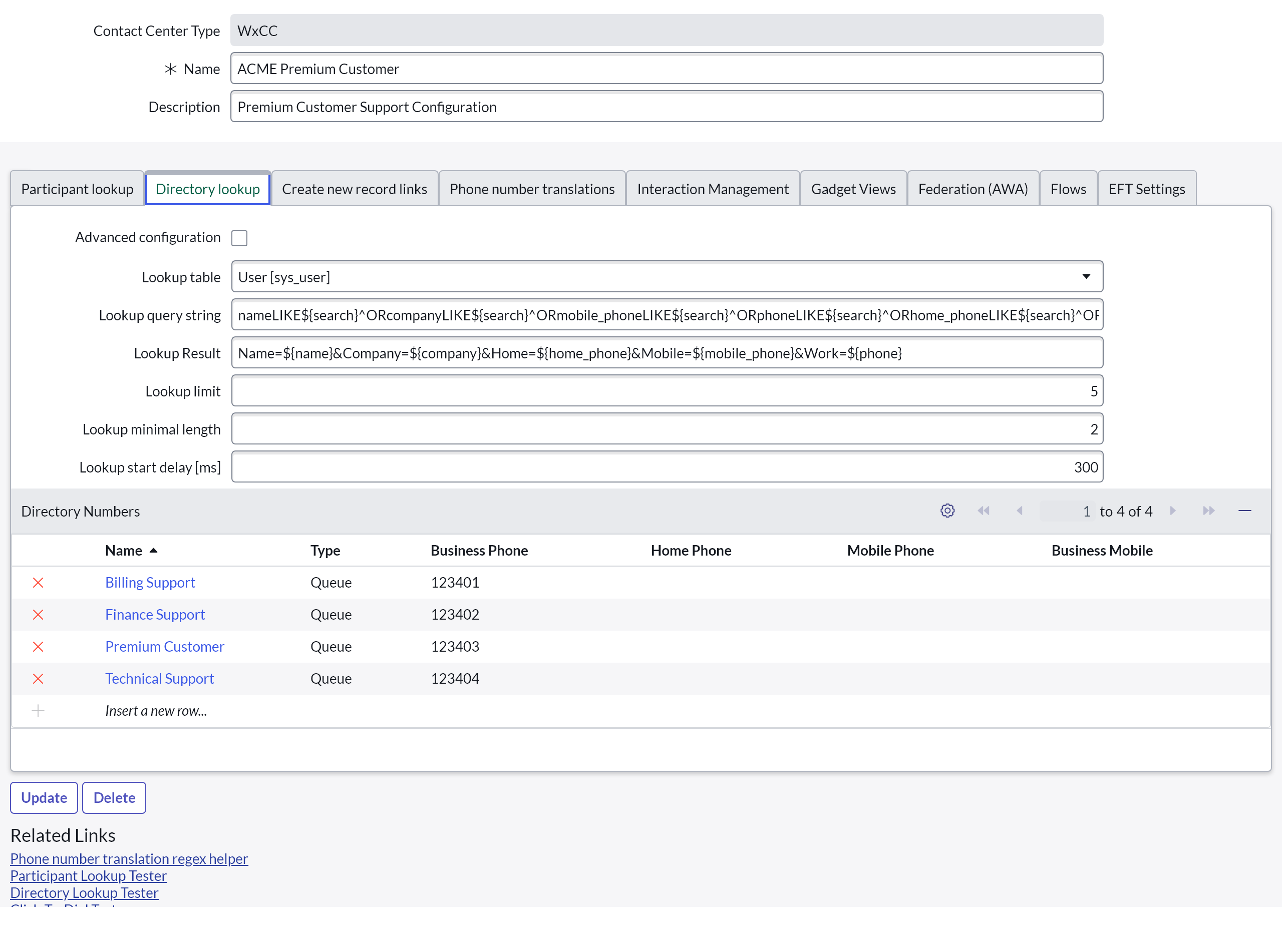The width and height of the screenshot is (1282, 952).
Task: Click the Description input field
Action: click(x=667, y=107)
